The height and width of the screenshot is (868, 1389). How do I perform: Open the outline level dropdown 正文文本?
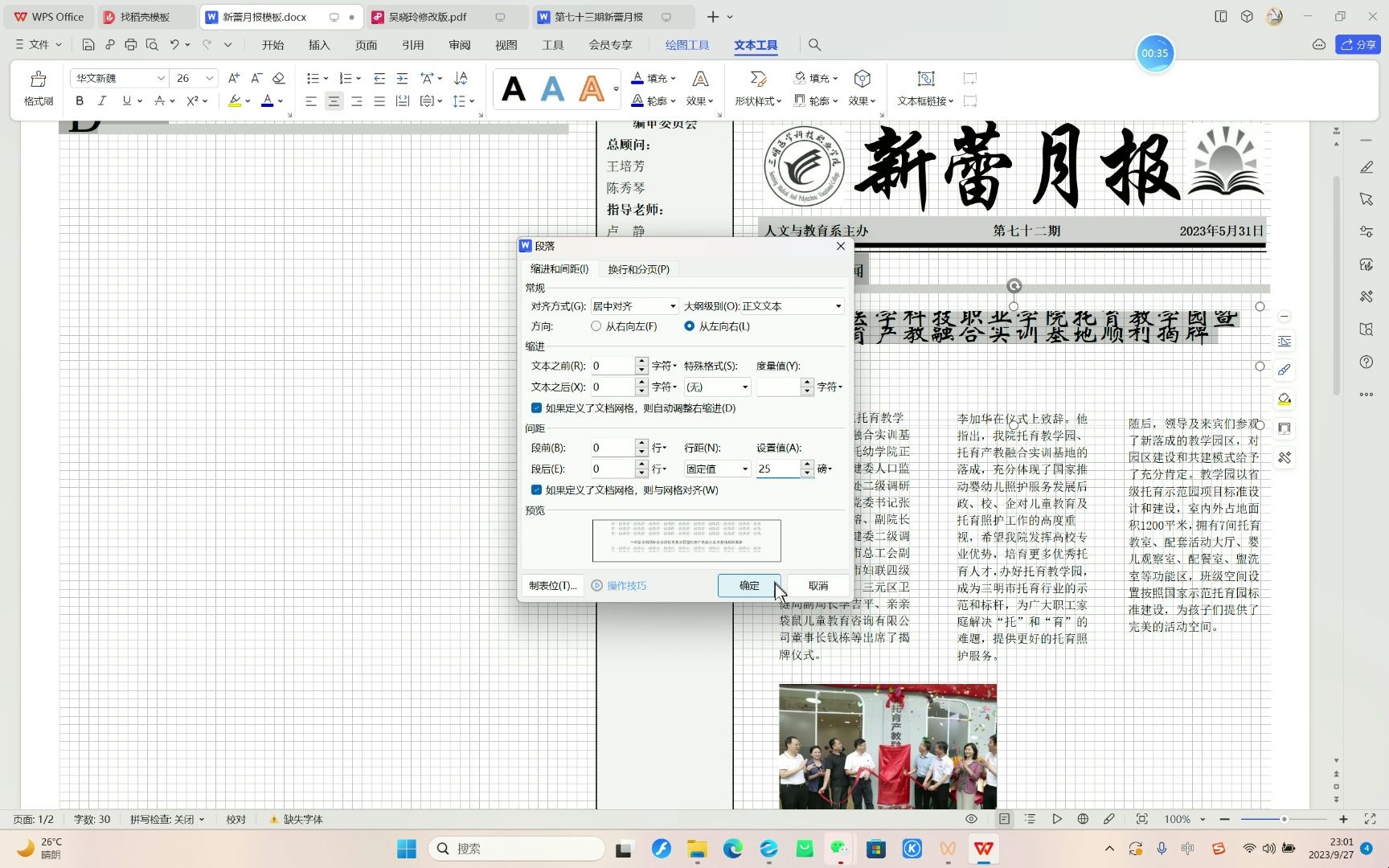click(x=792, y=306)
